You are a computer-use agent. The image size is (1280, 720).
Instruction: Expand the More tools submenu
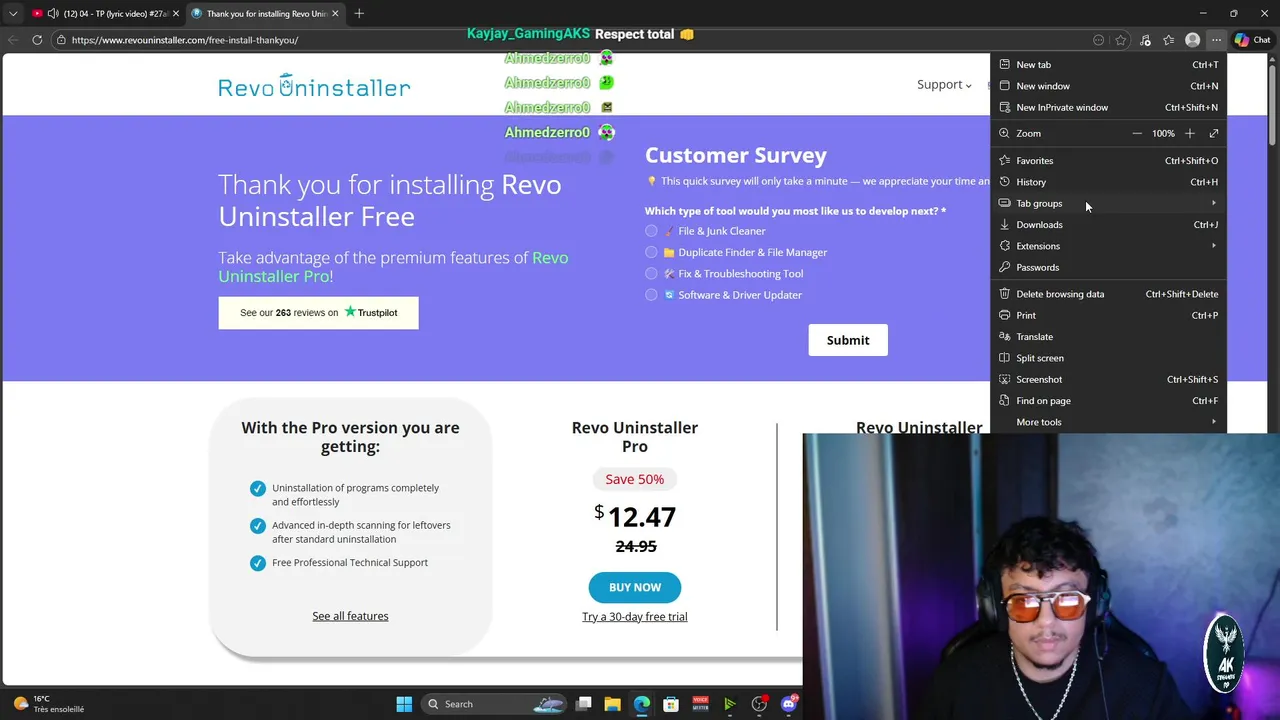[1109, 422]
